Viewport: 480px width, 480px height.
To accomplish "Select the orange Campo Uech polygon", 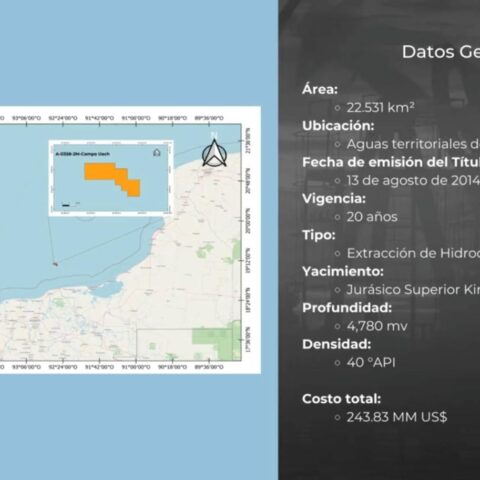I will pos(112,179).
